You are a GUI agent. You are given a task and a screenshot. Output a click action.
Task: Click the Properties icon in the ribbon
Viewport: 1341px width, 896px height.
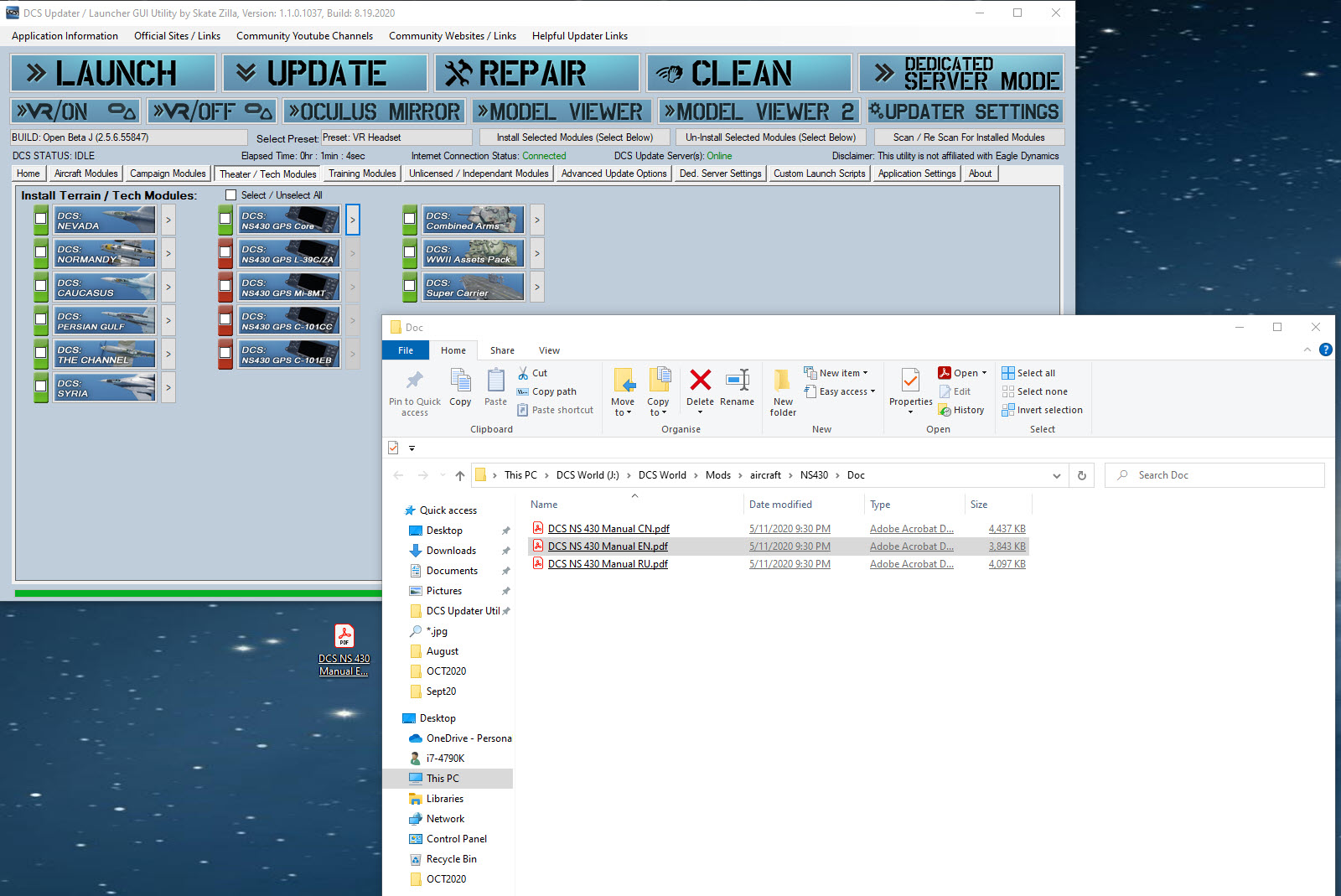click(910, 381)
